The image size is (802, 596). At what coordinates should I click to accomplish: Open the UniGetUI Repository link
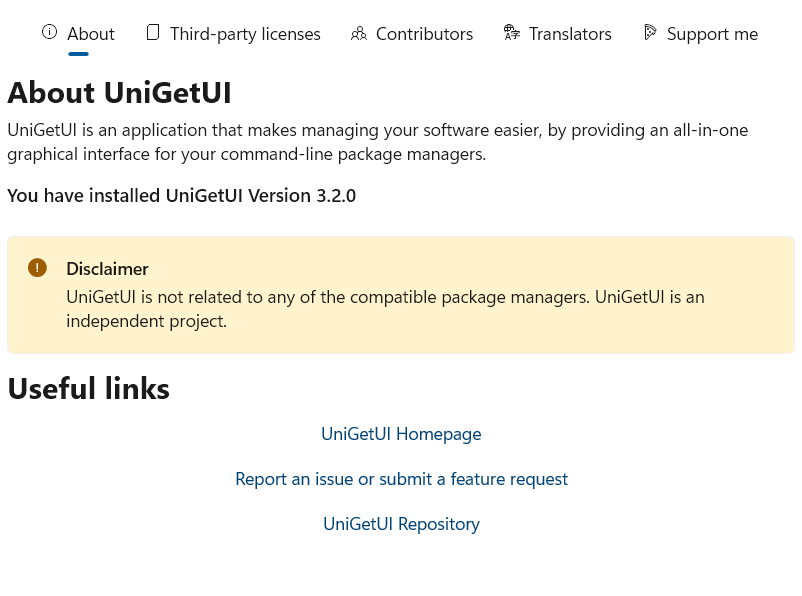pos(401,523)
